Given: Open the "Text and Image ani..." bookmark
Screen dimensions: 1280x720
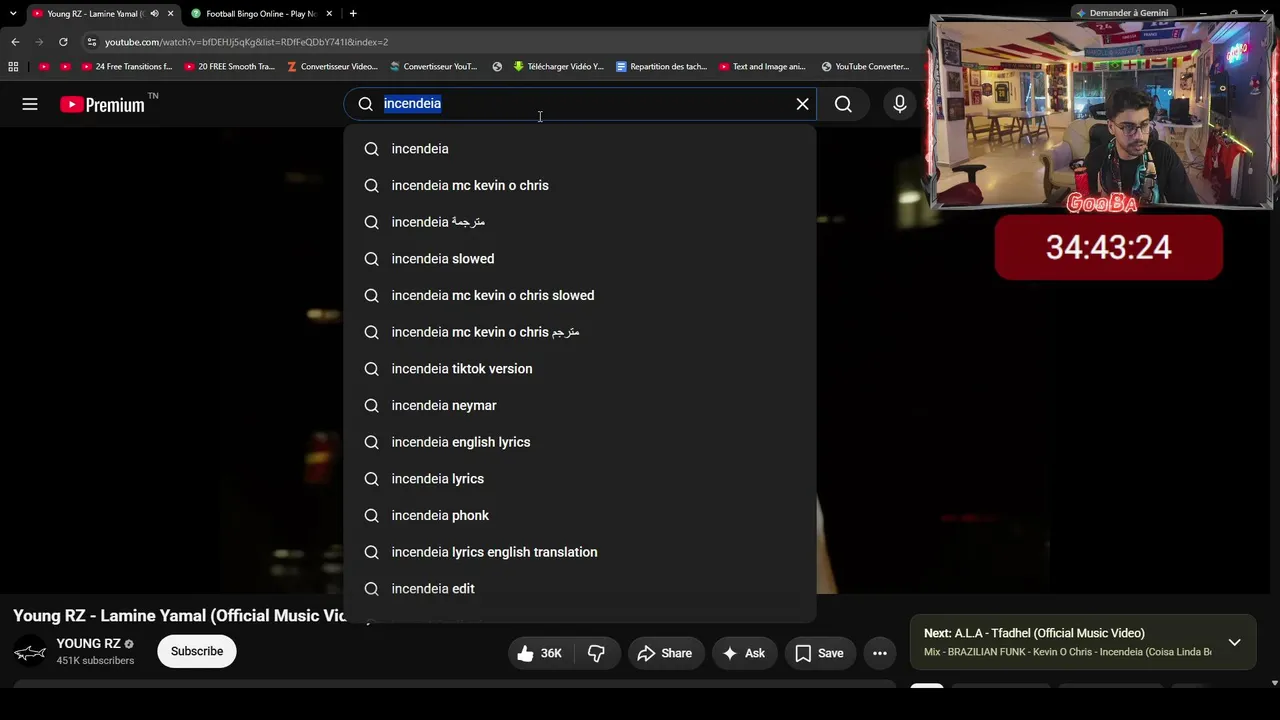Looking at the screenshot, I should 762,67.
